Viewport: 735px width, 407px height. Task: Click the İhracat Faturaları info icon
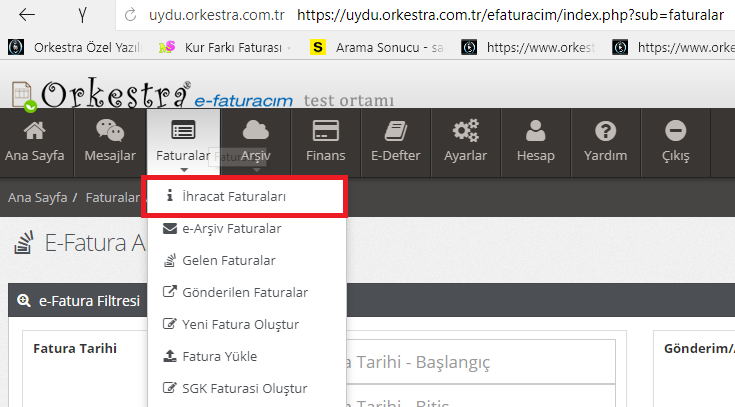coord(170,196)
